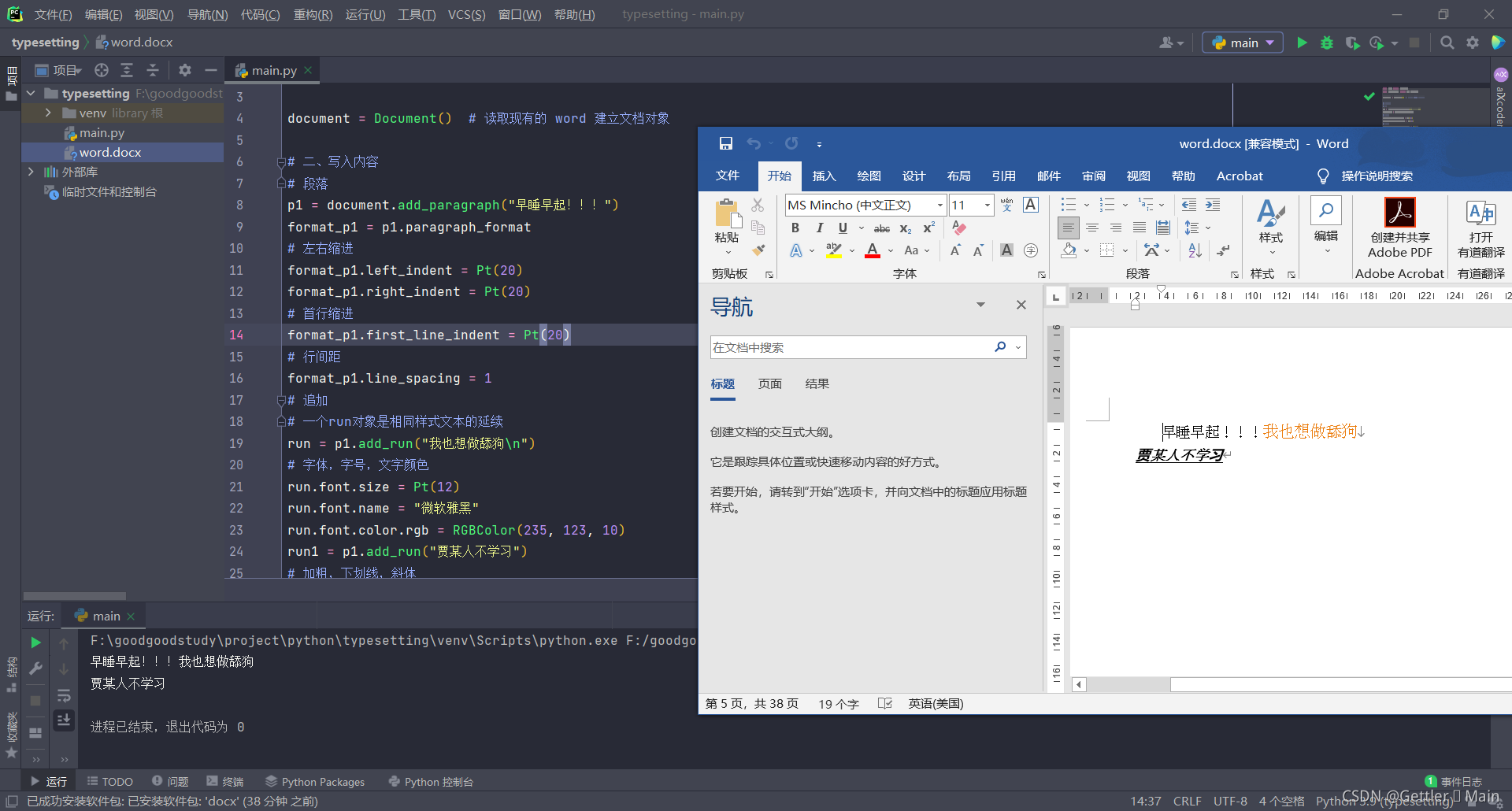Apply yellow text highlight color in Word
This screenshot has width=1512, height=811.
click(834, 250)
